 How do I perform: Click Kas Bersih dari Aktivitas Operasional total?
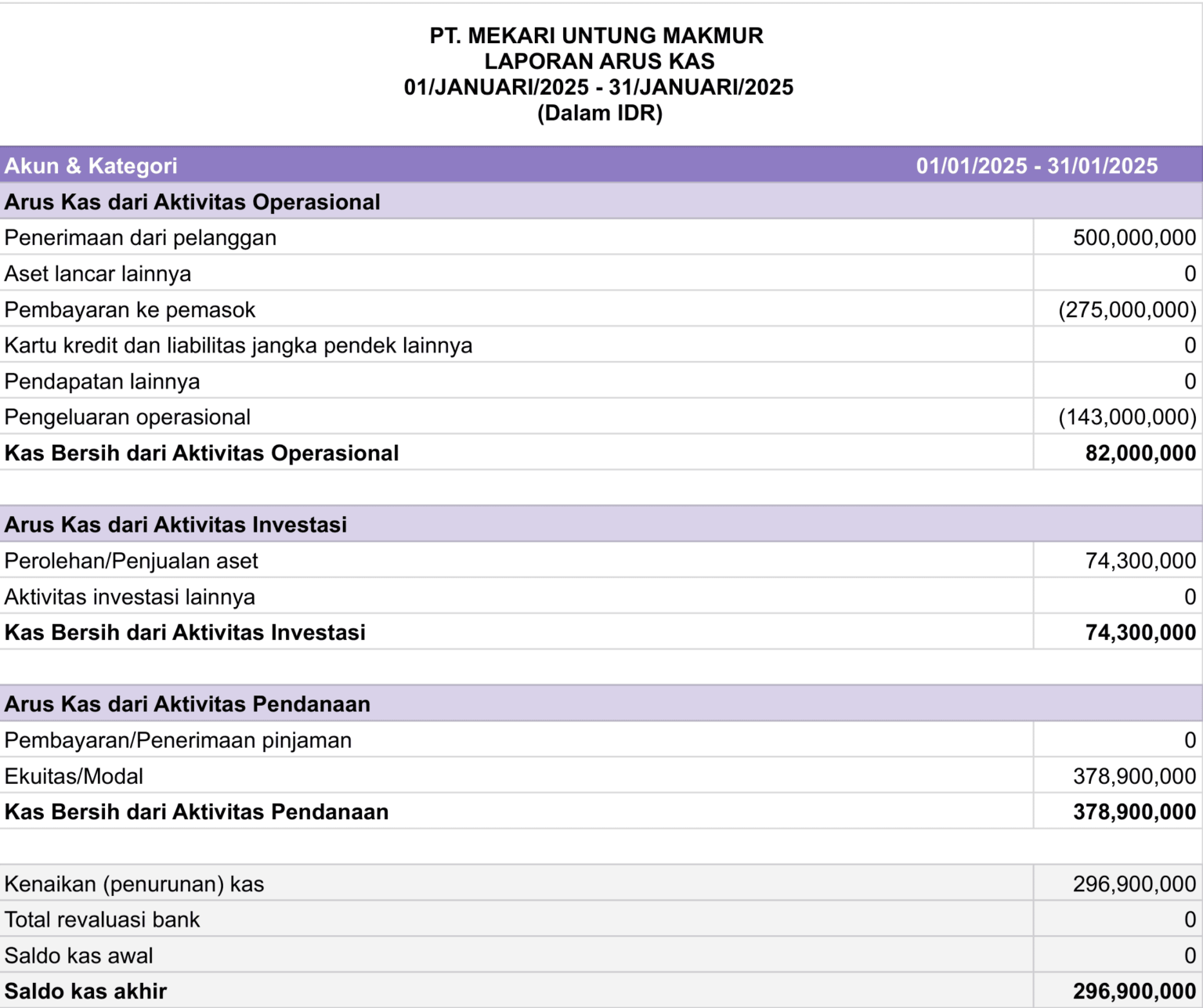point(202,453)
